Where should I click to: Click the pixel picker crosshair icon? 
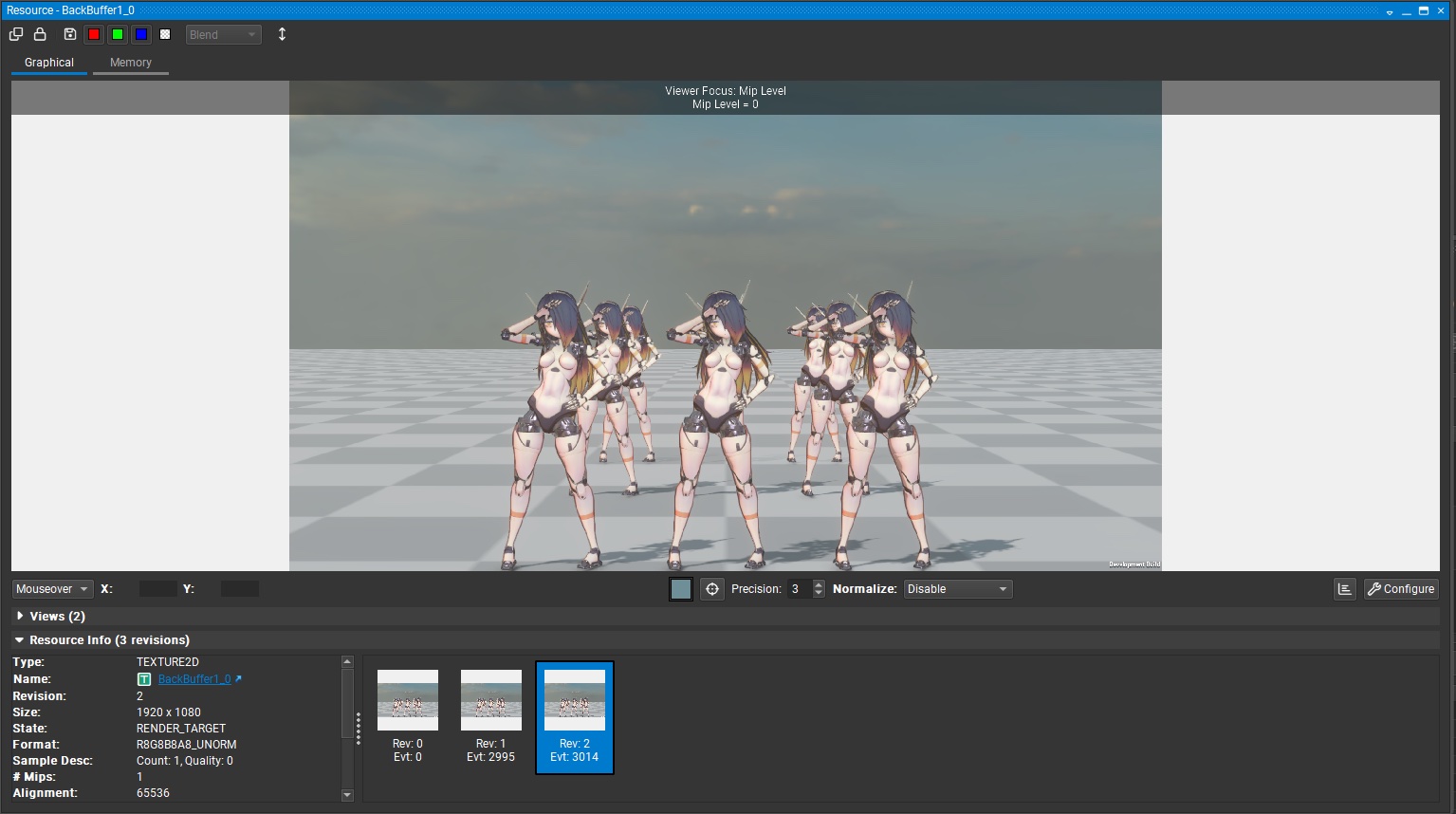712,589
